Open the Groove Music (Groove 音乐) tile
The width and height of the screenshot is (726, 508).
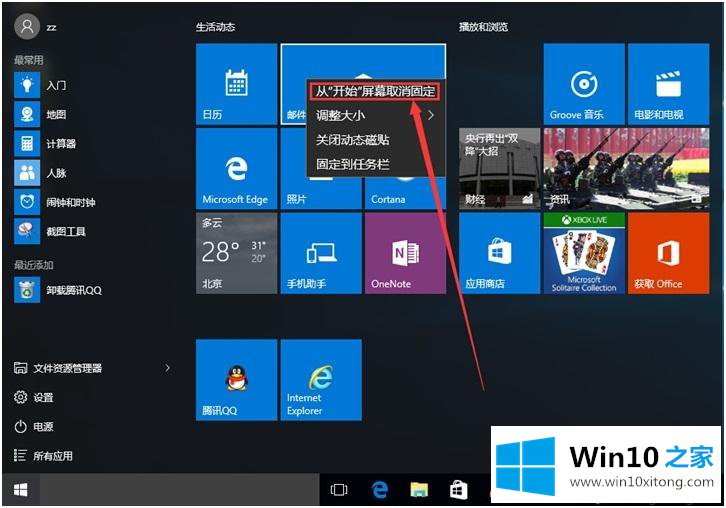click(584, 84)
